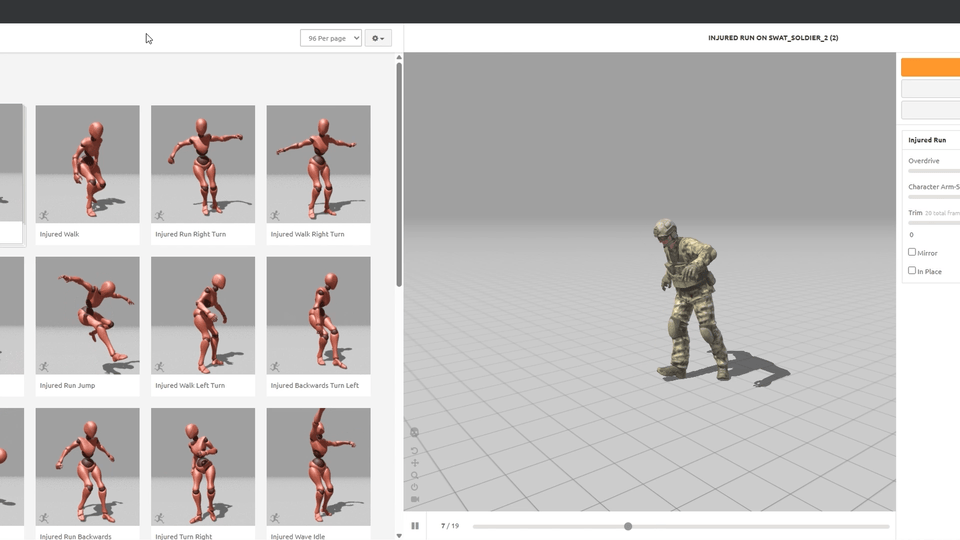Pause the animation playback
The width and height of the screenshot is (960, 540).
pos(415,526)
